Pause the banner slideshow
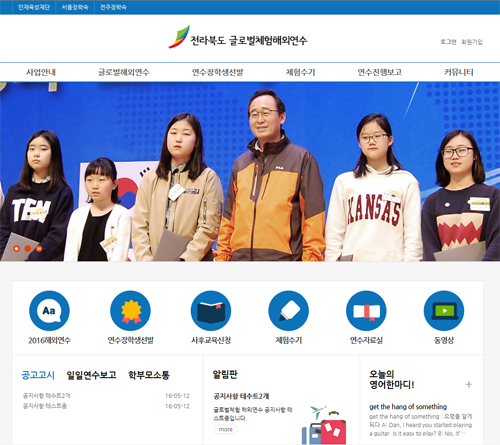The height and width of the screenshot is (445, 500). [39, 249]
